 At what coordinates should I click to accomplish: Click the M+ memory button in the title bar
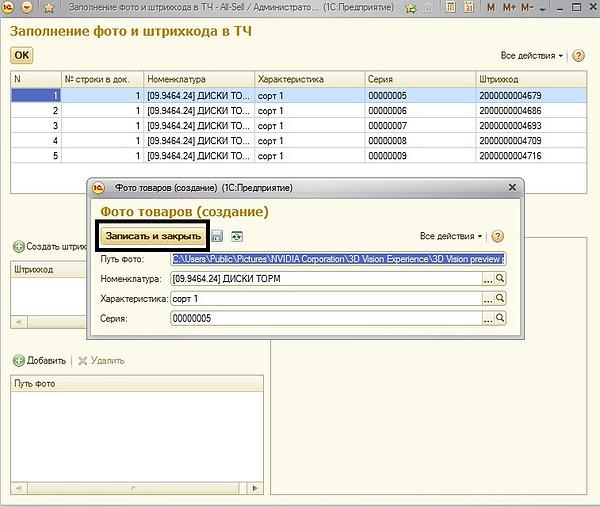coord(510,8)
